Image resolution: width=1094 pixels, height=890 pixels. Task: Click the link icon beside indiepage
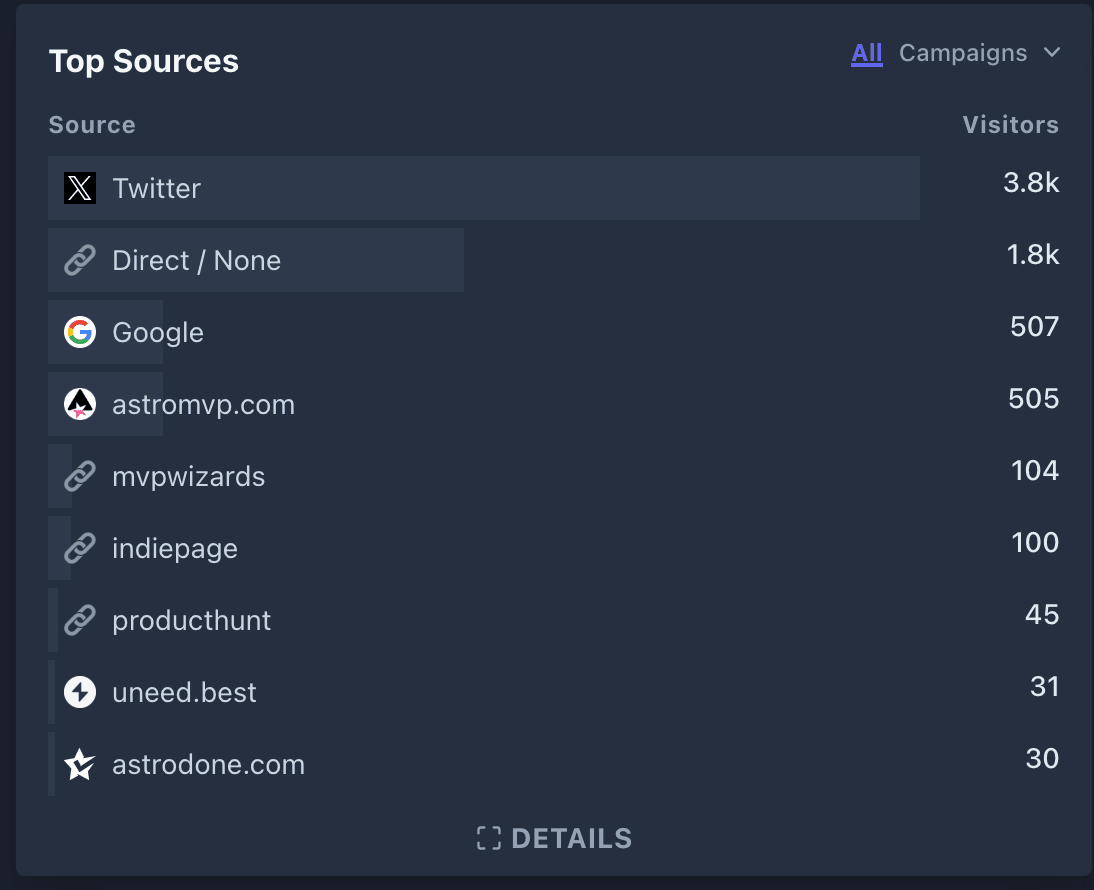(79, 548)
